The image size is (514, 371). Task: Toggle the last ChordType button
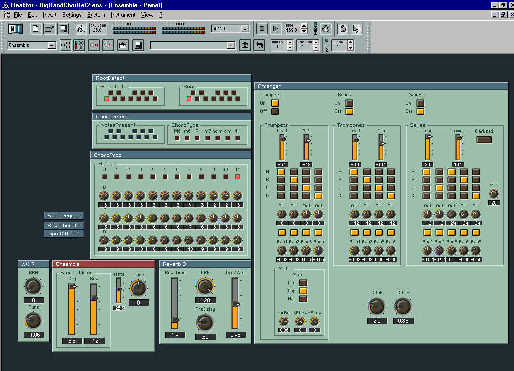click(x=238, y=138)
